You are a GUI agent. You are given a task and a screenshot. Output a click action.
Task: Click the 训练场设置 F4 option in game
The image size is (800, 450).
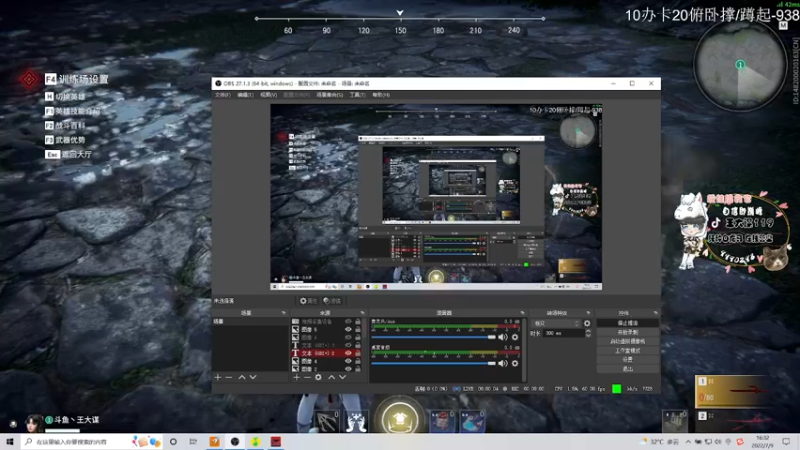pos(77,79)
